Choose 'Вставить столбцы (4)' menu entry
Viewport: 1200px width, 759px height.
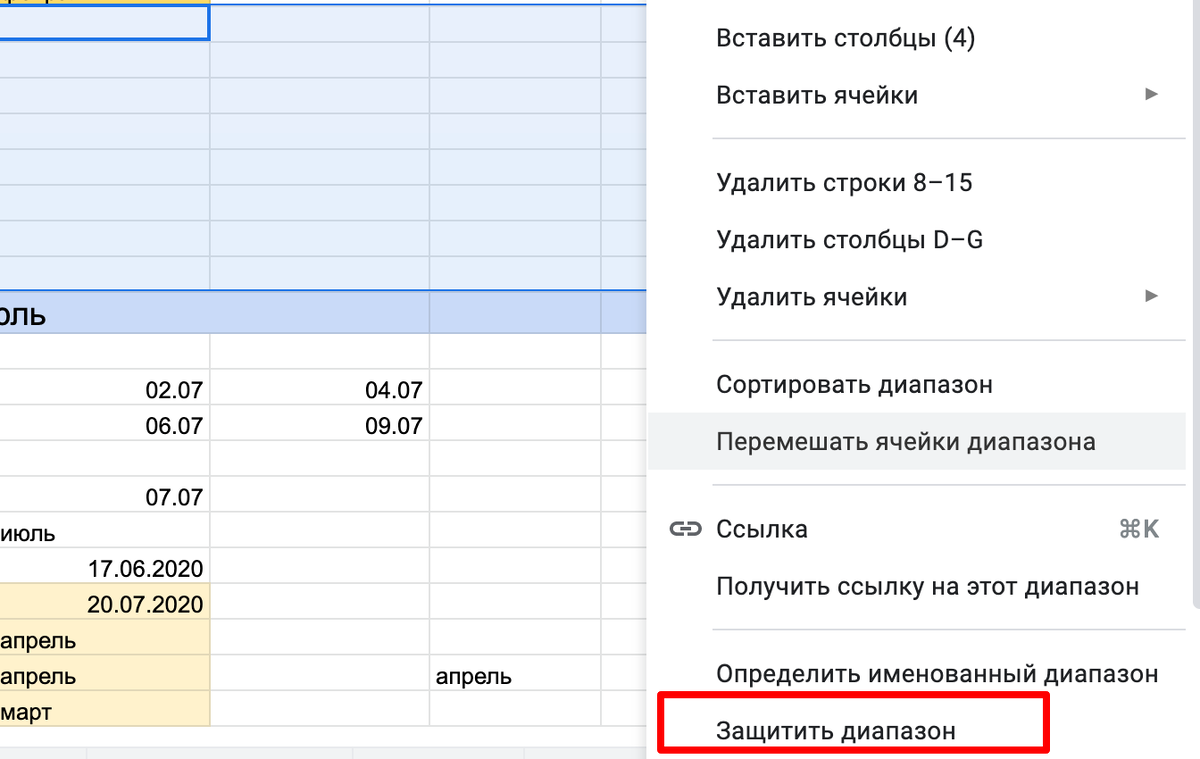(x=845, y=39)
